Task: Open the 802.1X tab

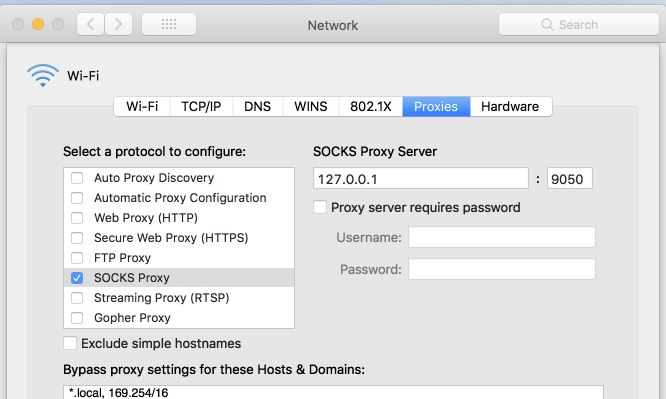Action: tap(370, 106)
